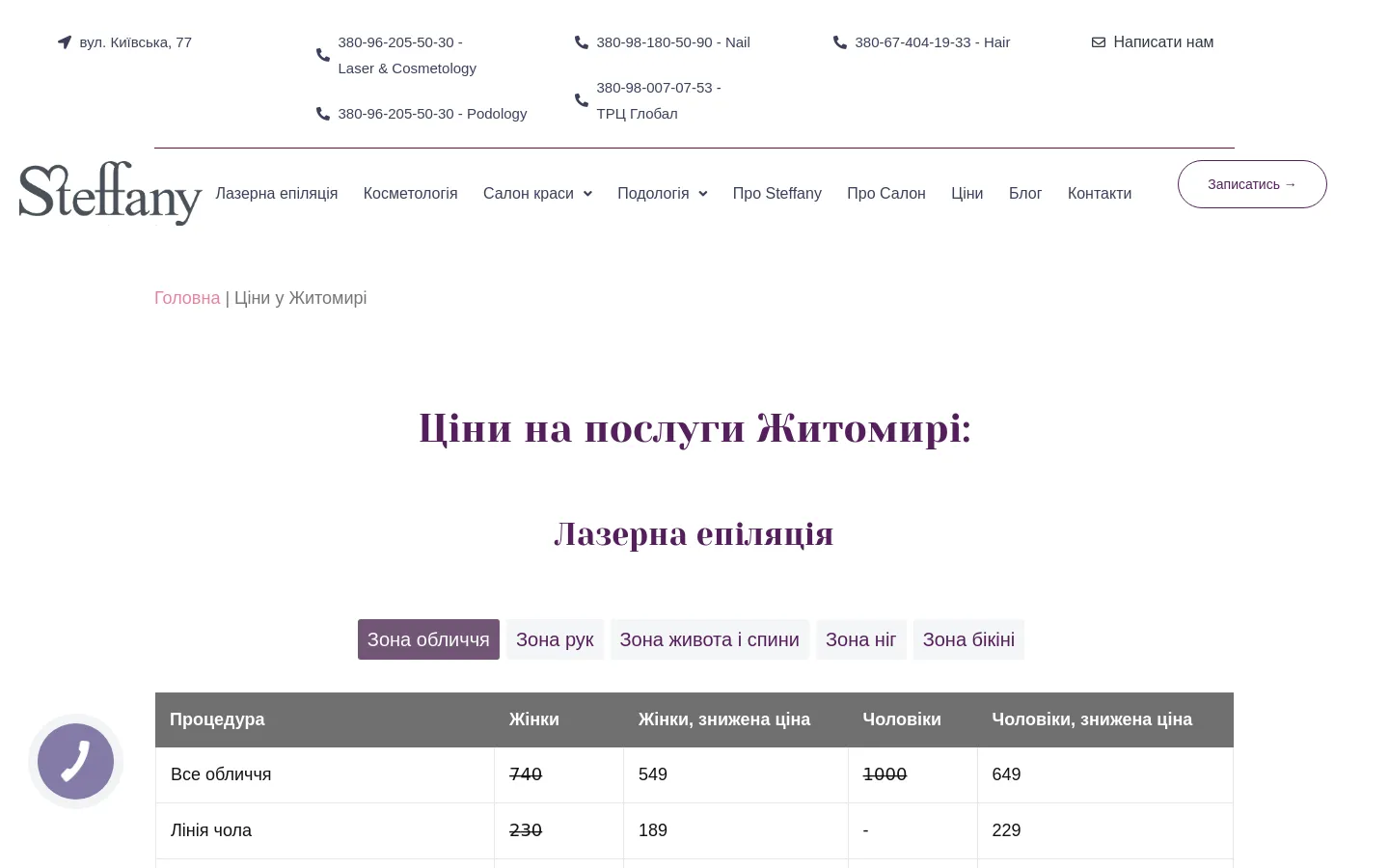Viewport: 1389px width, 868px height.
Task: Call 380-96-205-50-30 - Podology number
Action: click(x=432, y=114)
